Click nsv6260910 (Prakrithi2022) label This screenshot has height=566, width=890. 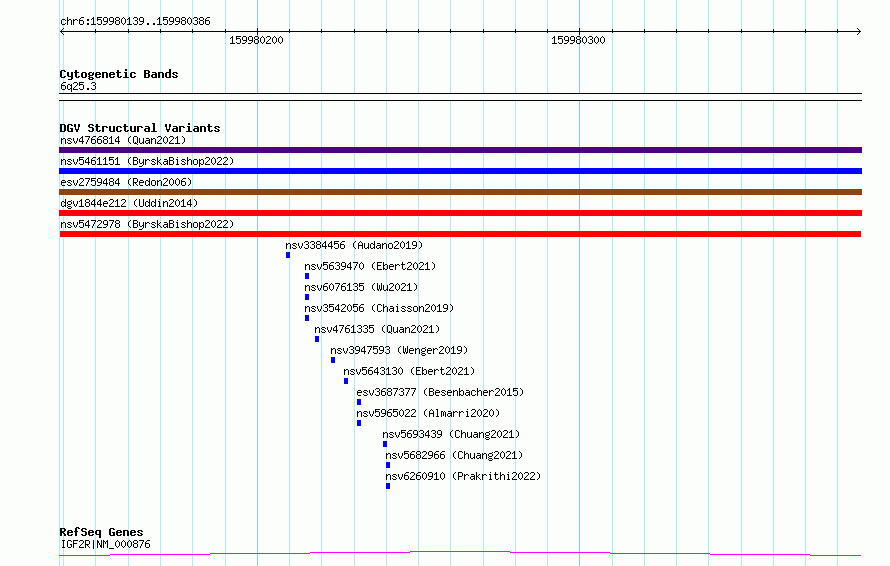coord(463,476)
